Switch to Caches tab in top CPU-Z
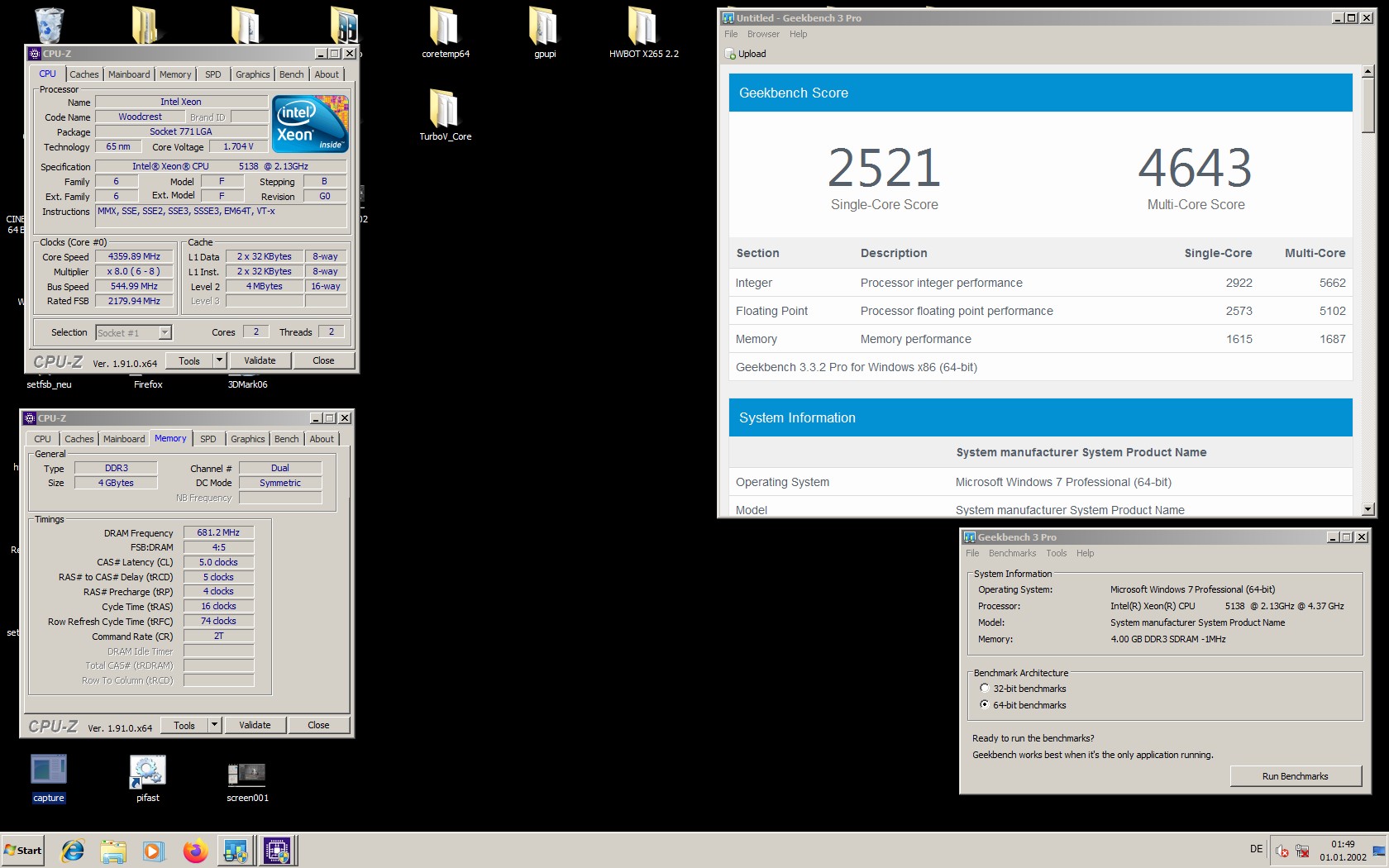This screenshot has height=868, width=1389. [x=84, y=74]
